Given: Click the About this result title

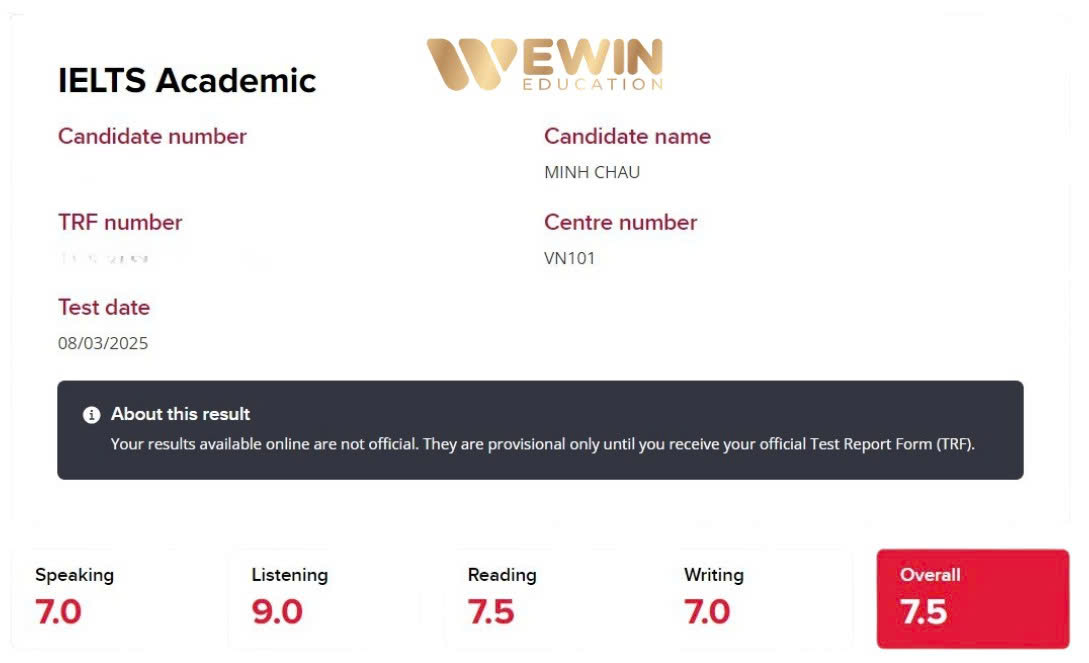Looking at the screenshot, I should point(180,414).
